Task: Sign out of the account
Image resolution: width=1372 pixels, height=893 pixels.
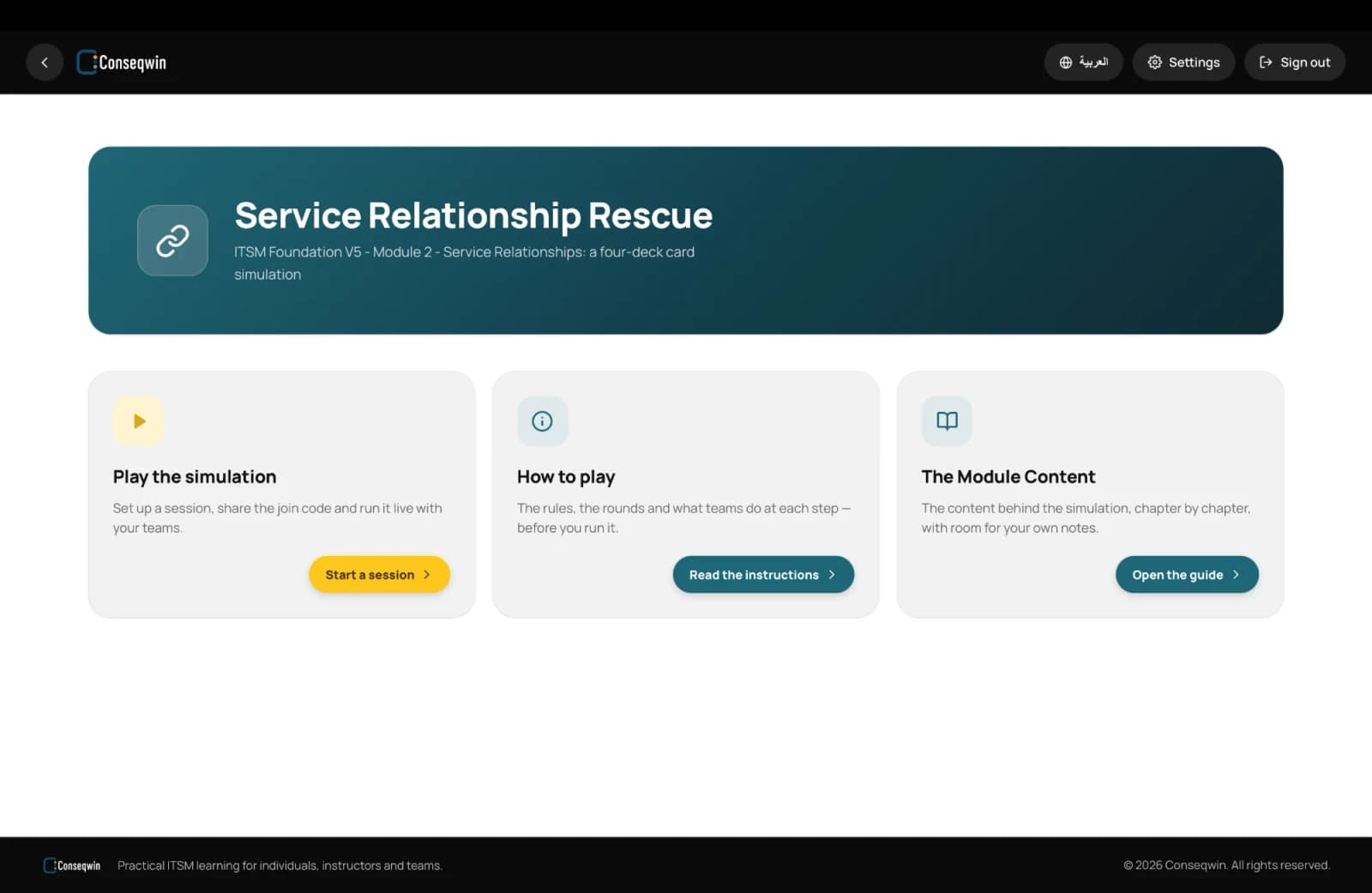Action: (x=1295, y=62)
